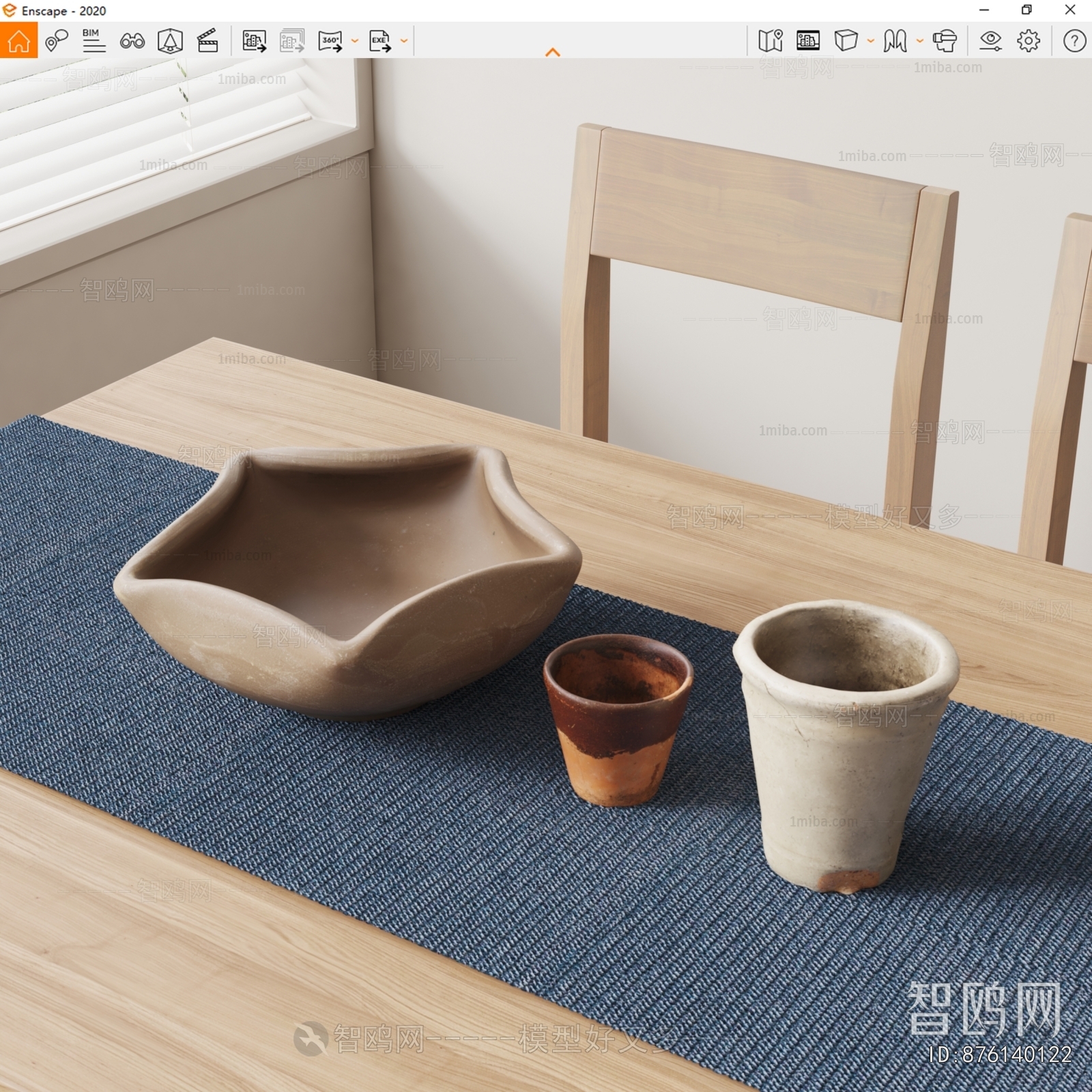Open the help question mark
The width and height of the screenshot is (1092, 1092).
1075,41
